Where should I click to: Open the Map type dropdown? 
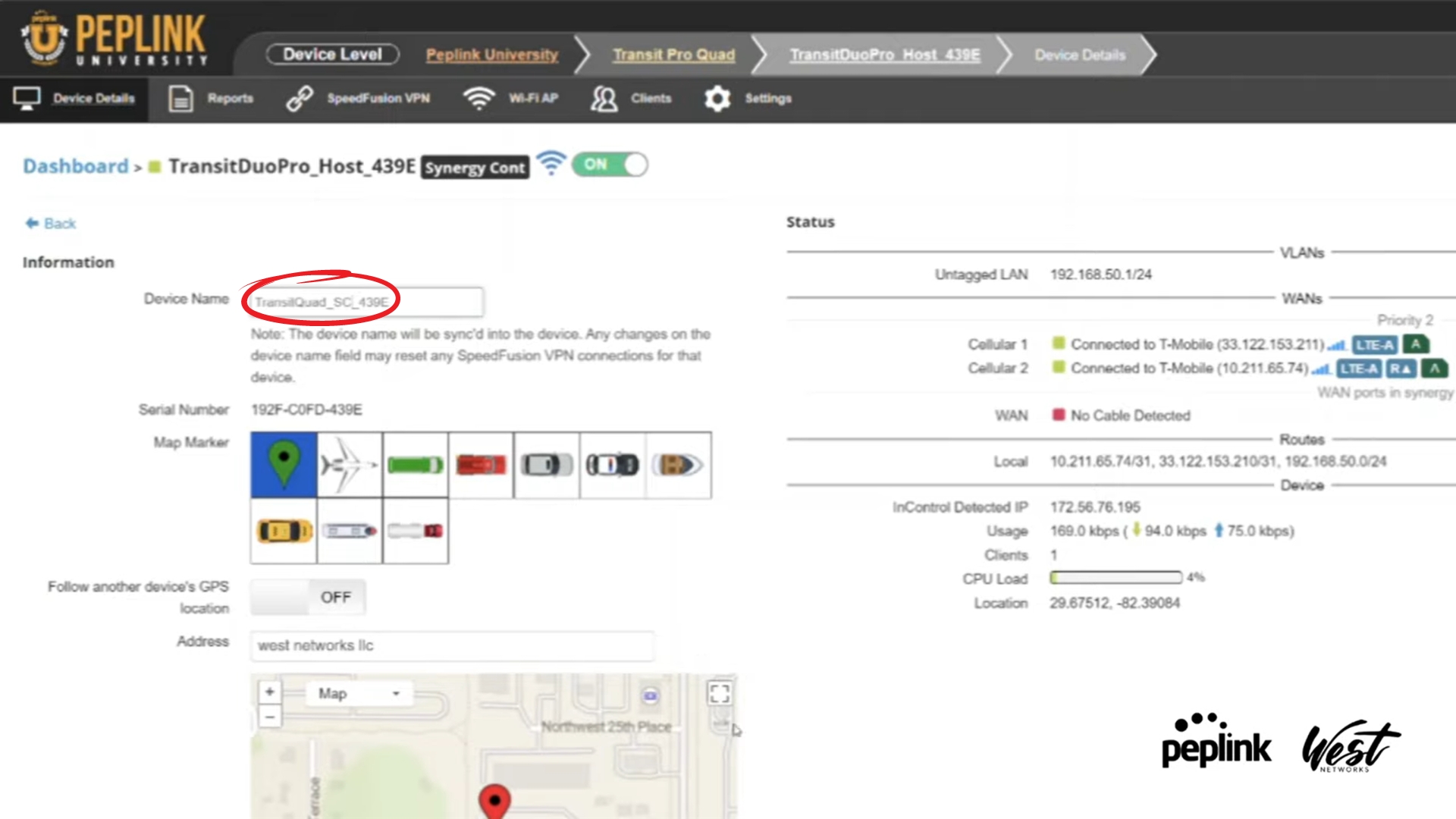(359, 693)
